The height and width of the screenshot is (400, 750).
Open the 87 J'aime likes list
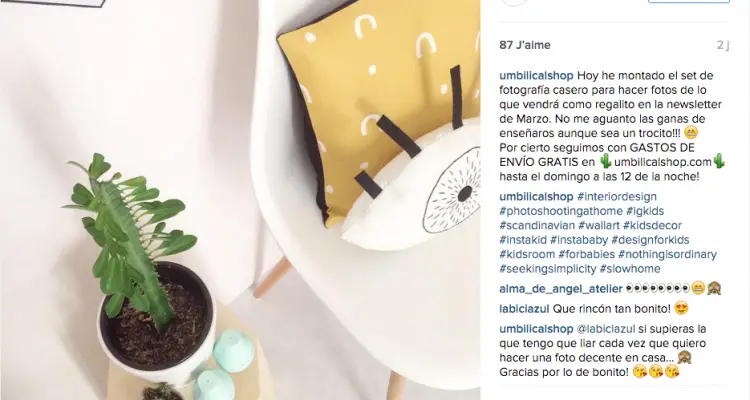[525, 45]
